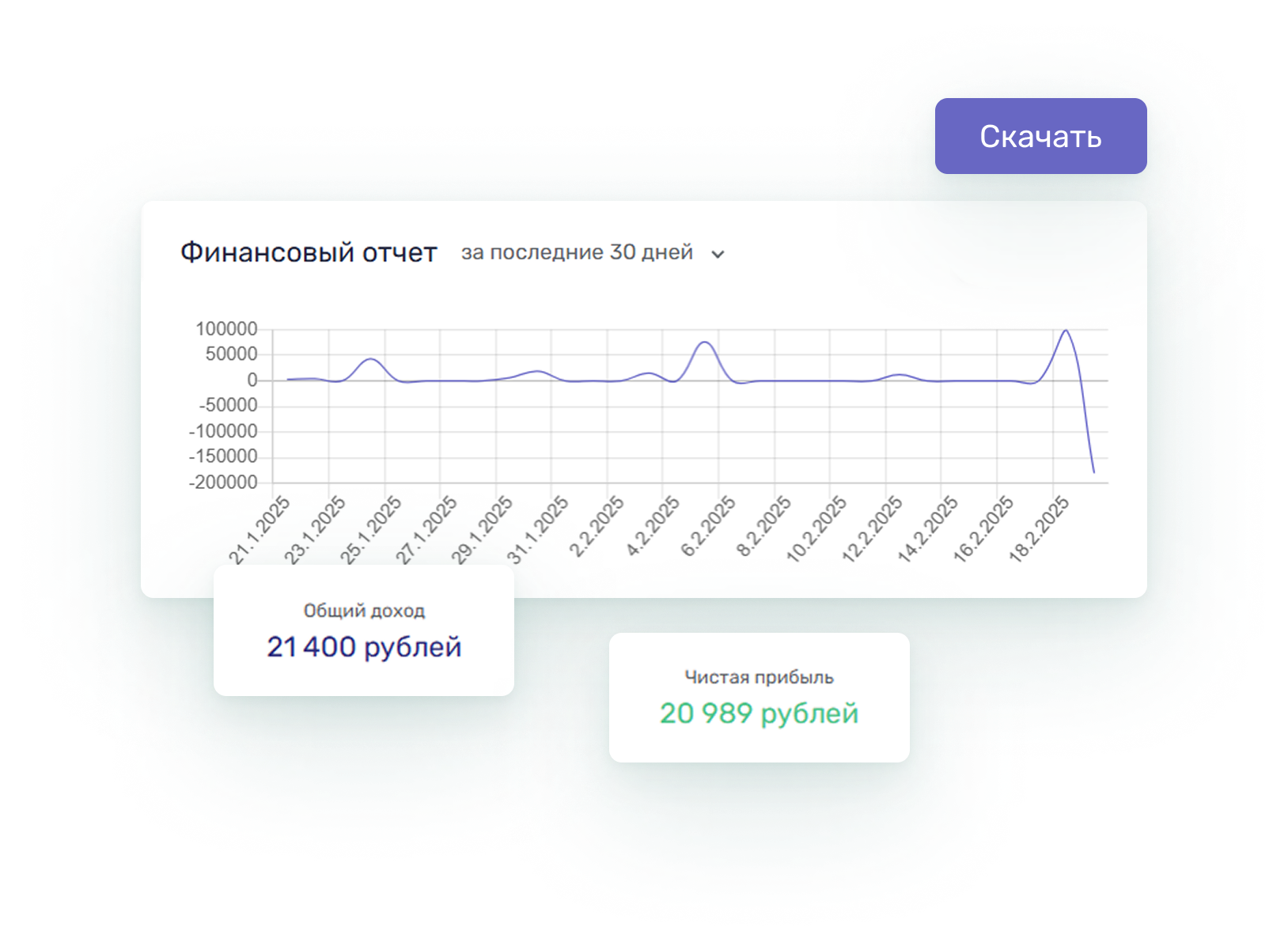
Task: Click the 21 400 рублей value
Action: coord(363,647)
